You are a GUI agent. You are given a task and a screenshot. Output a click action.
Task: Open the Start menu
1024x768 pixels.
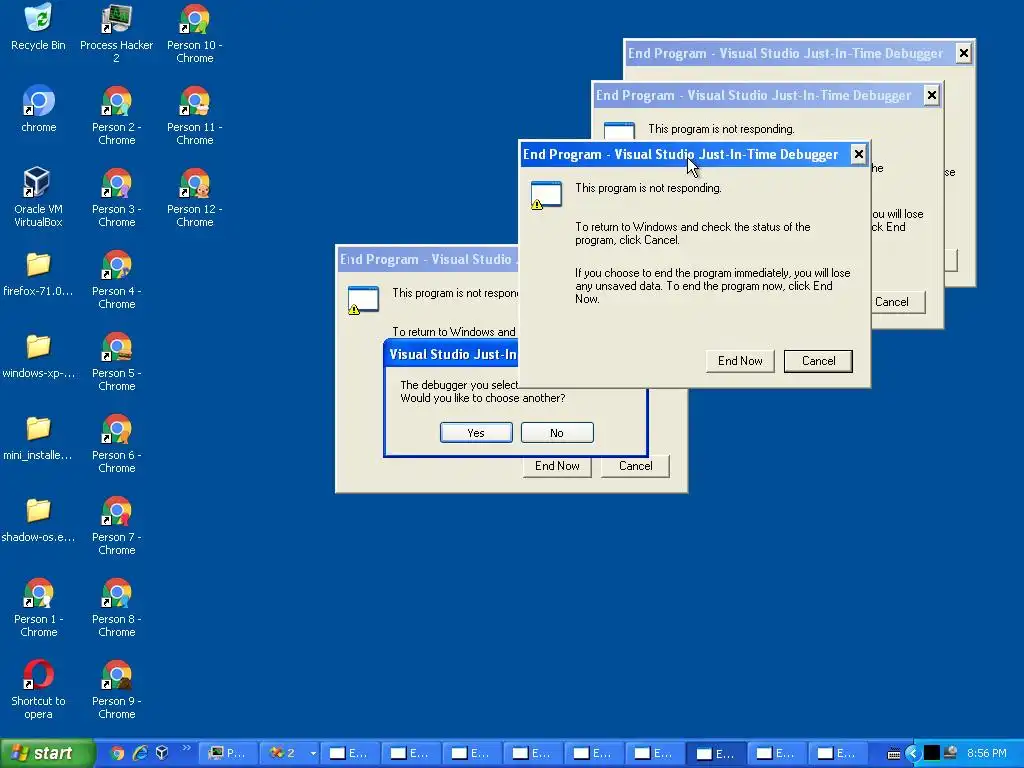(x=46, y=753)
